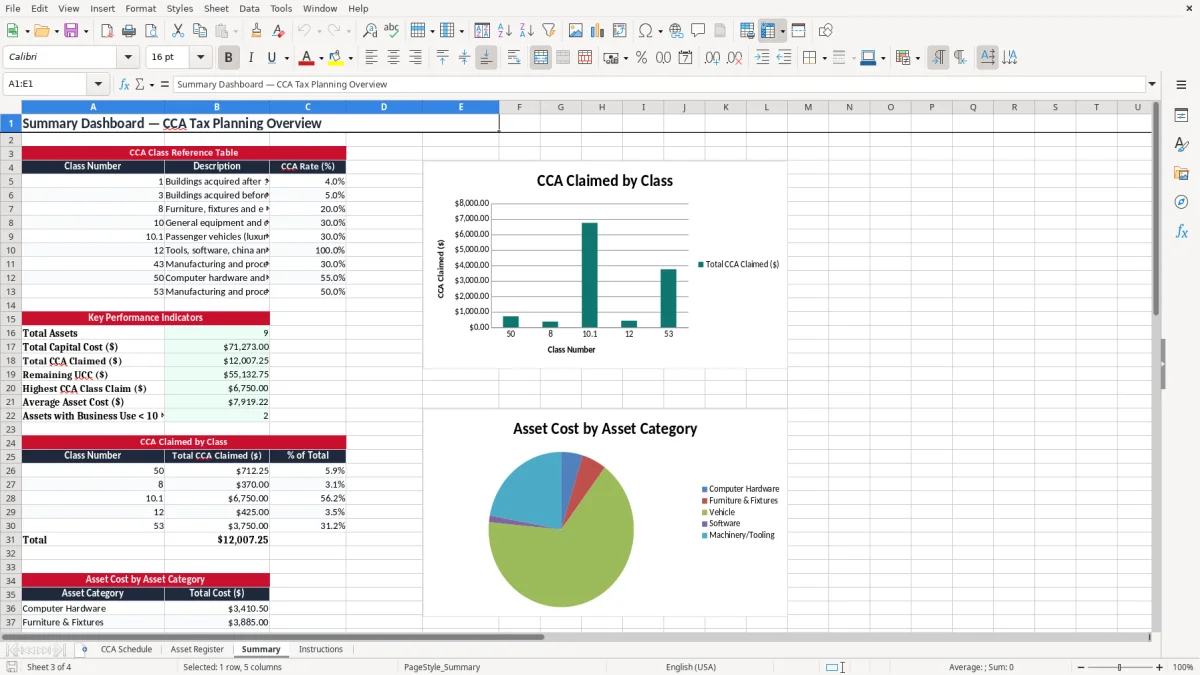Open the File menu
The image size is (1200, 675).
pyautogui.click(x=12, y=8)
